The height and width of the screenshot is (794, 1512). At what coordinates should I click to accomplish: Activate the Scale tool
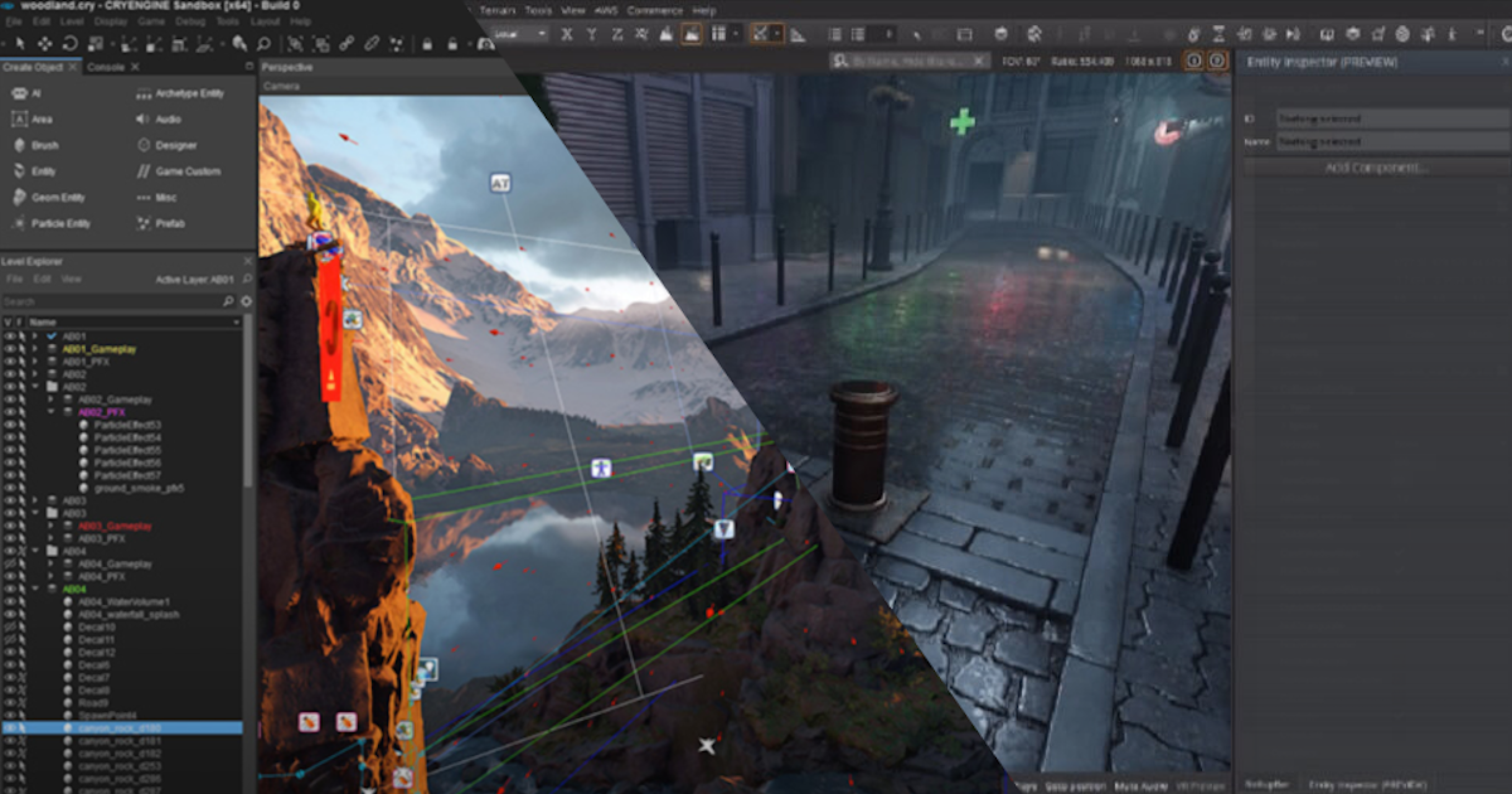[x=95, y=43]
